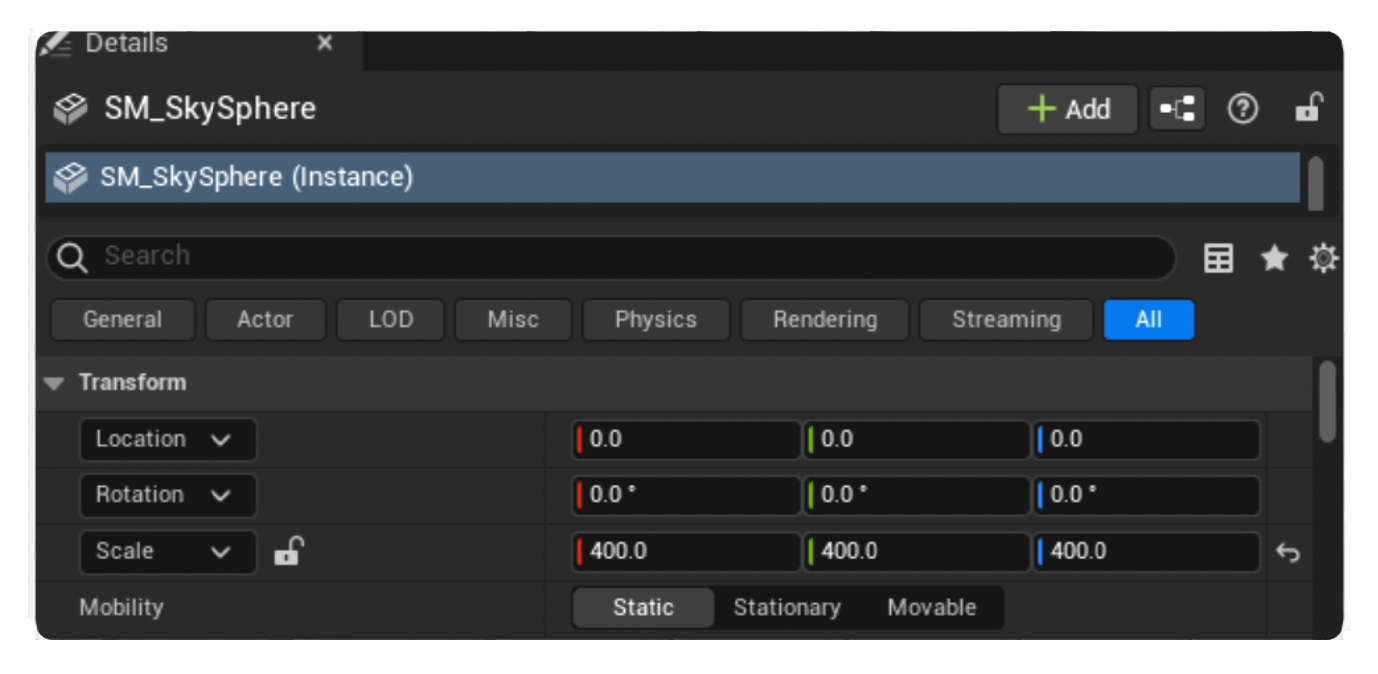Image resolution: width=1378 pixels, height=674 pixels.
Task: Reset Scale to default arrow icon
Action: point(1288,553)
